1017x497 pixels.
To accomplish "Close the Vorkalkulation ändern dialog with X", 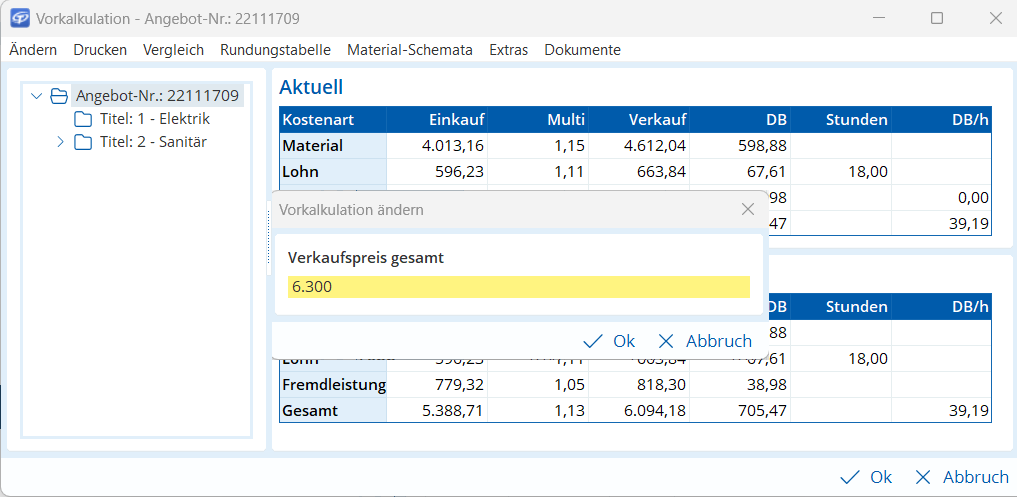I will (747, 210).
